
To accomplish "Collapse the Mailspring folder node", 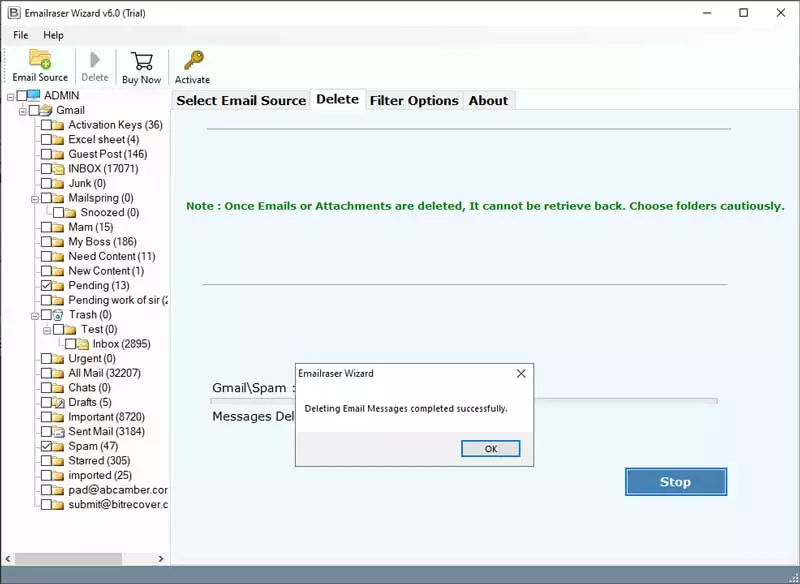I will (x=35, y=198).
